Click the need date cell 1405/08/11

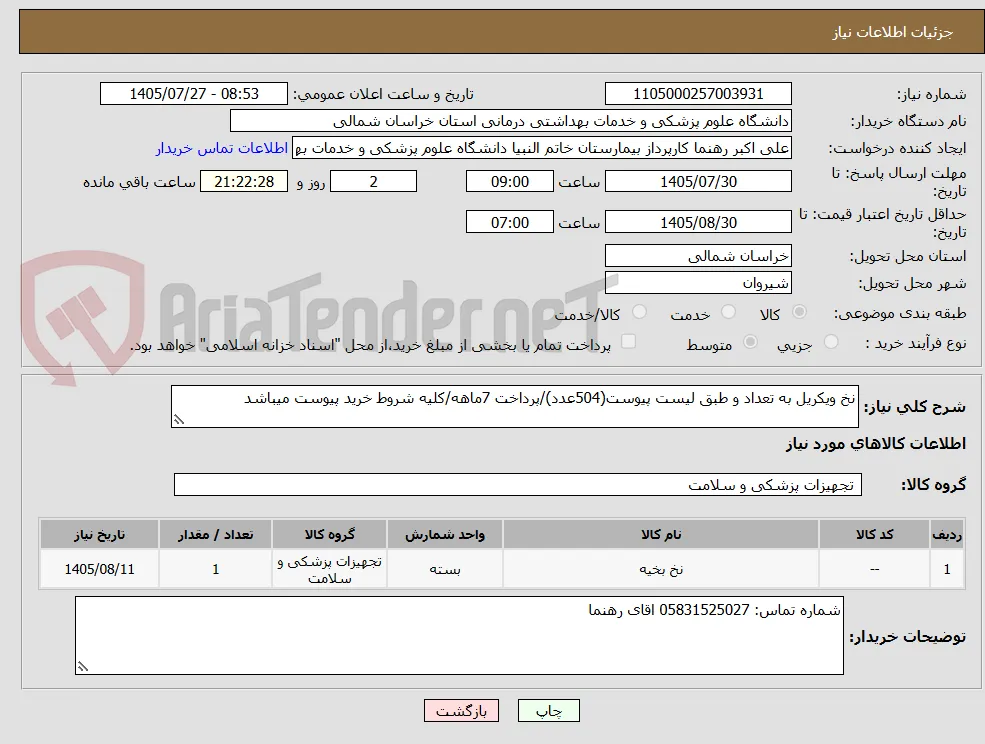(99, 569)
